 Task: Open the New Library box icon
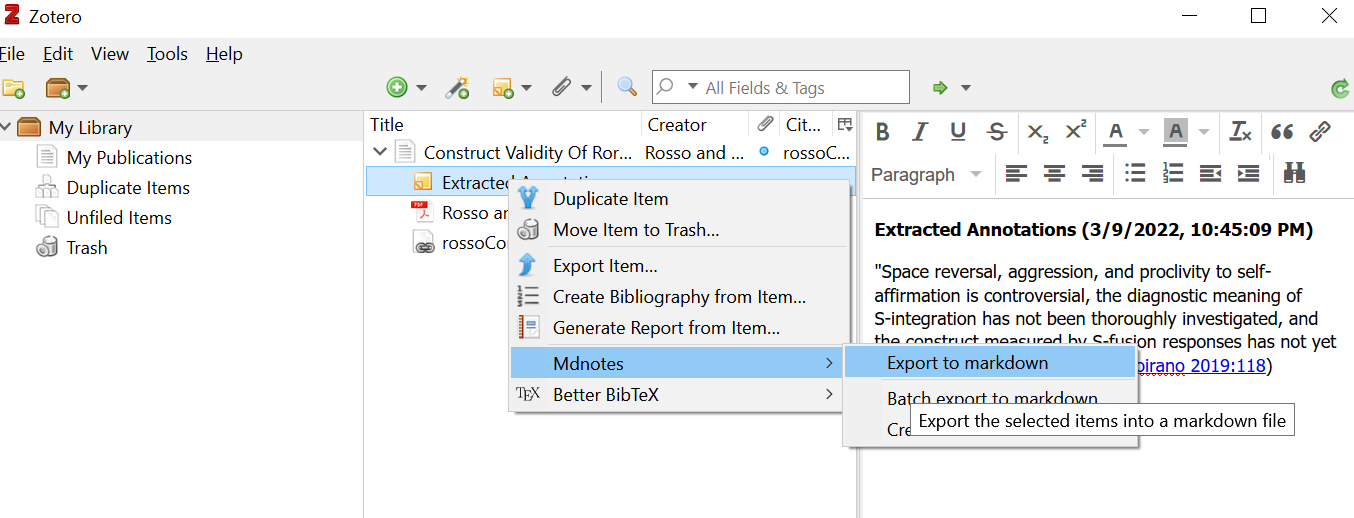click(58, 88)
